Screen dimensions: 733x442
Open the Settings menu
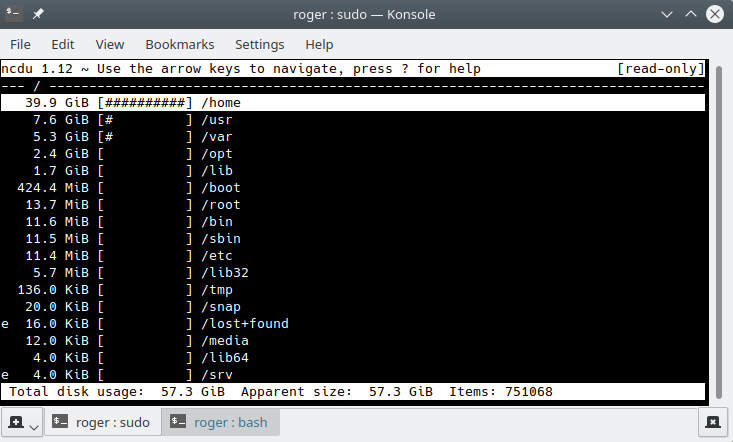click(x=260, y=44)
